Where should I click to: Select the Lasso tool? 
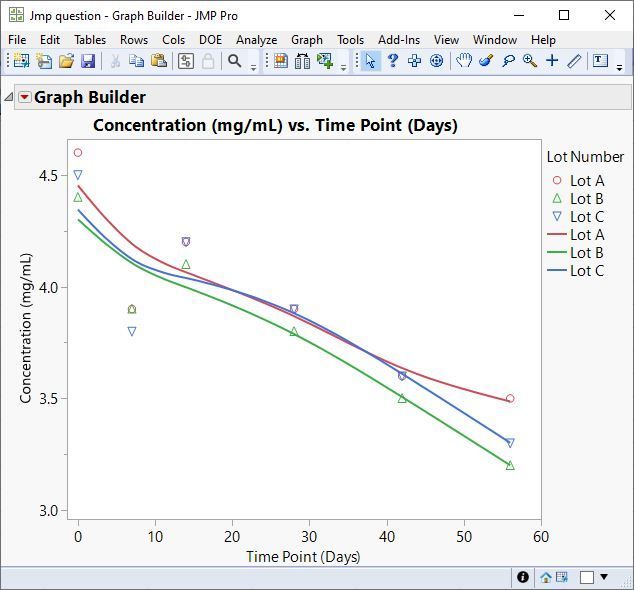[508, 61]
